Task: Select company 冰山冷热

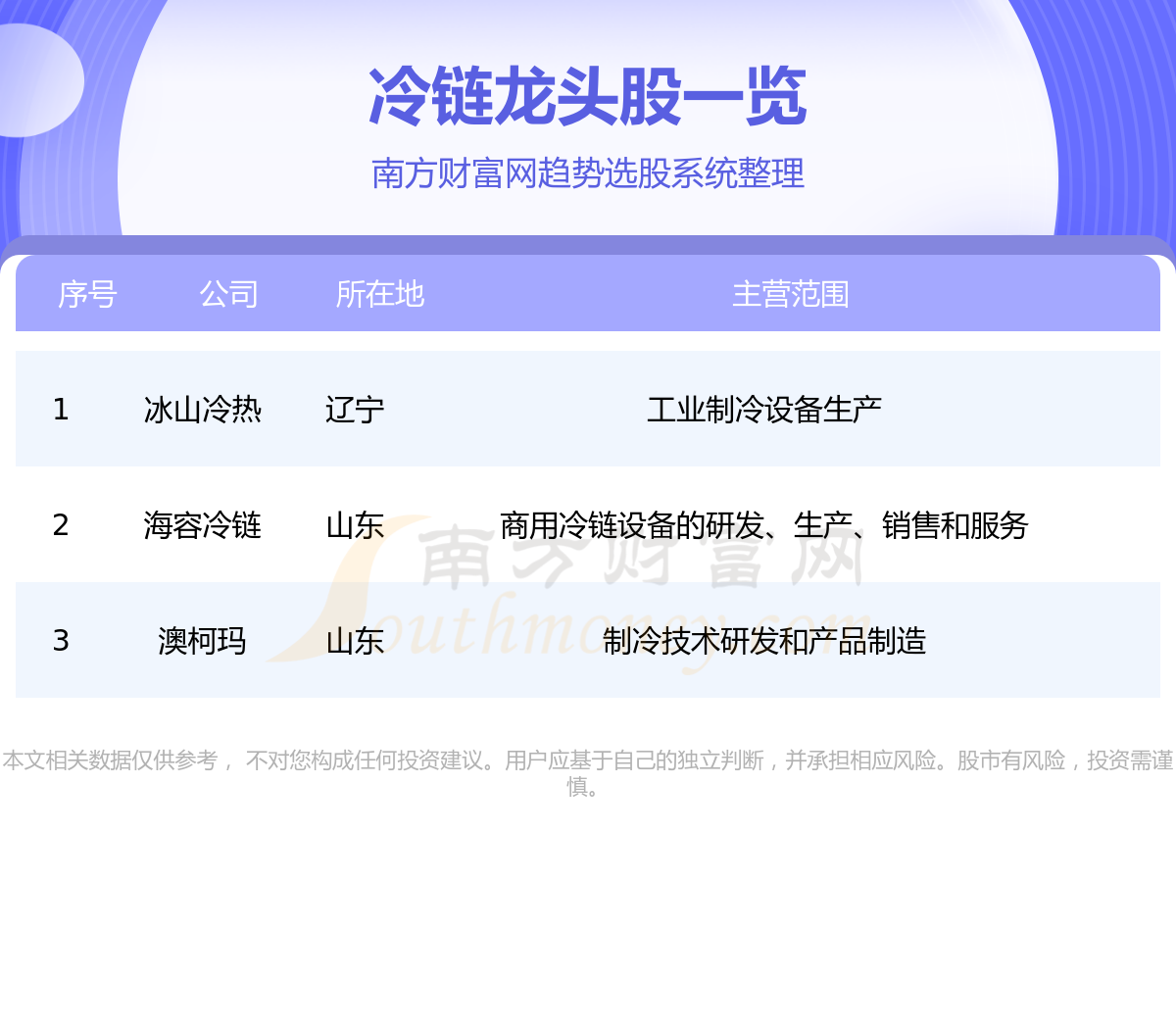Action: [202, 410]
